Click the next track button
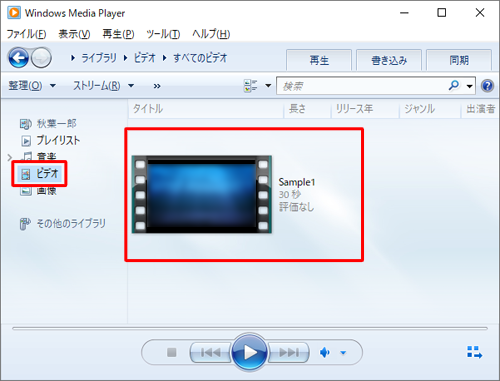 [x=289, y=352]
